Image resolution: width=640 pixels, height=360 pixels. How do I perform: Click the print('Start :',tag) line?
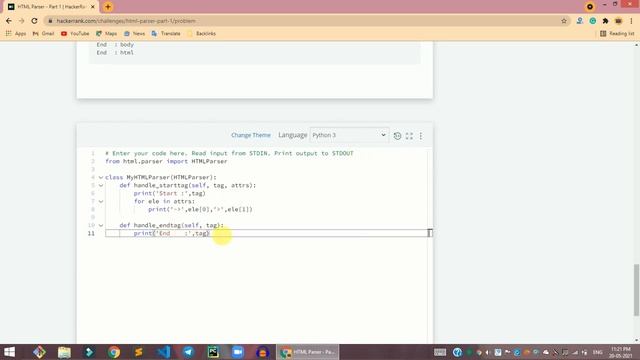[x=169, y=193]
